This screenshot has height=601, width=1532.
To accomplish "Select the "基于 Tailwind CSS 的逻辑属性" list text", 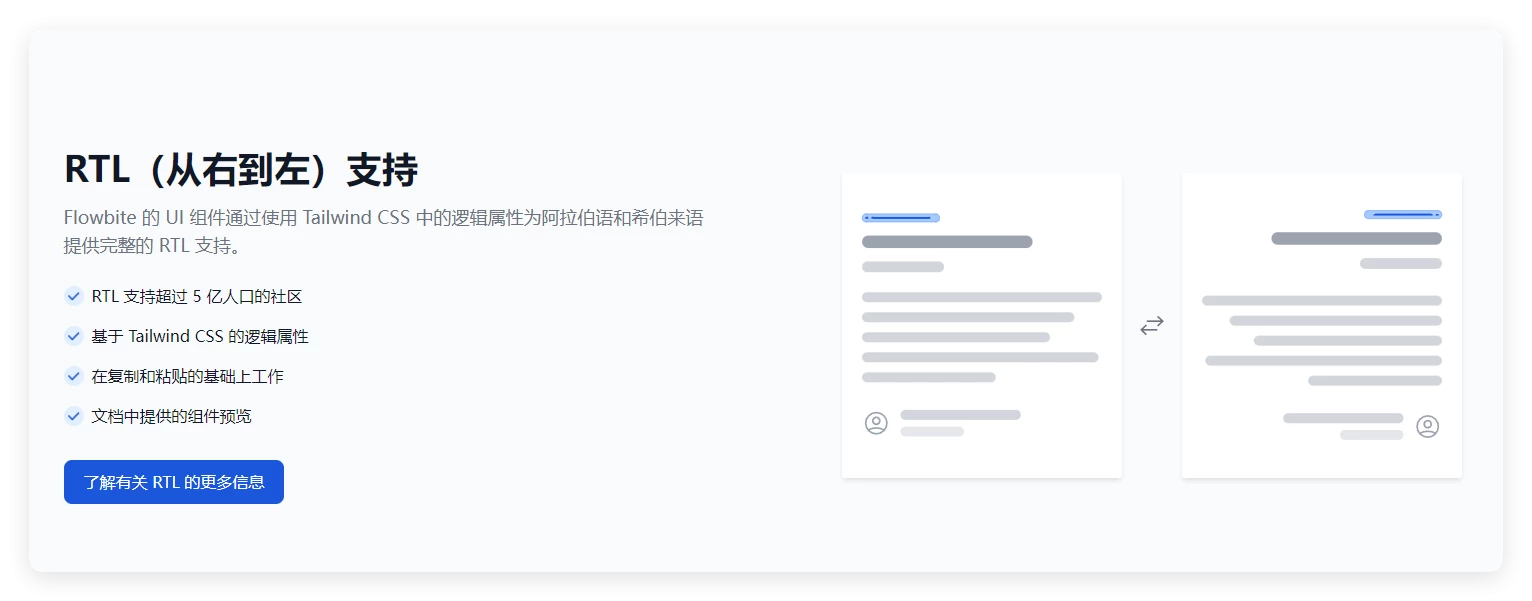I will (200, 337).
